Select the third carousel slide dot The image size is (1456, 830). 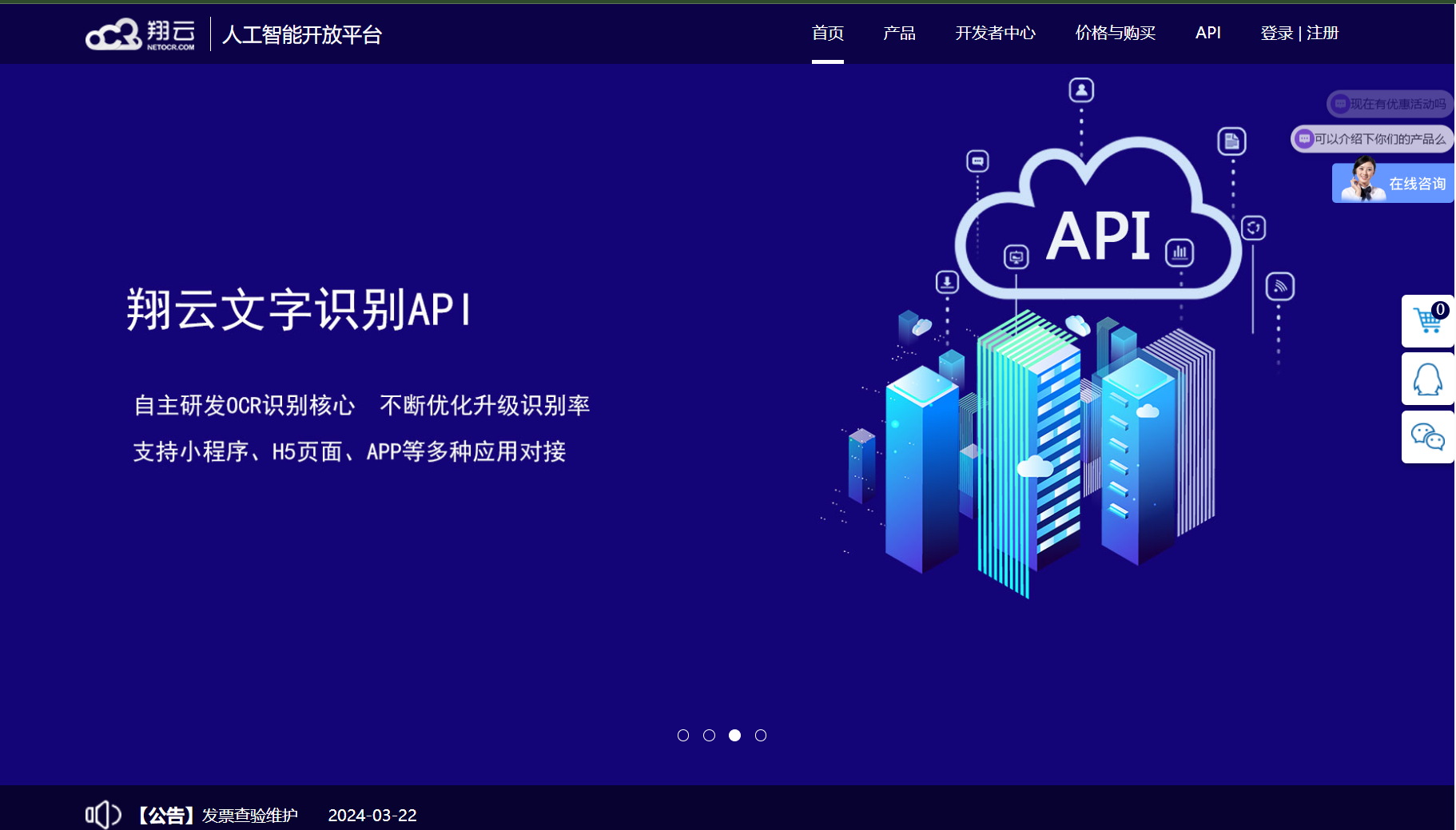(x=734, y=735)
